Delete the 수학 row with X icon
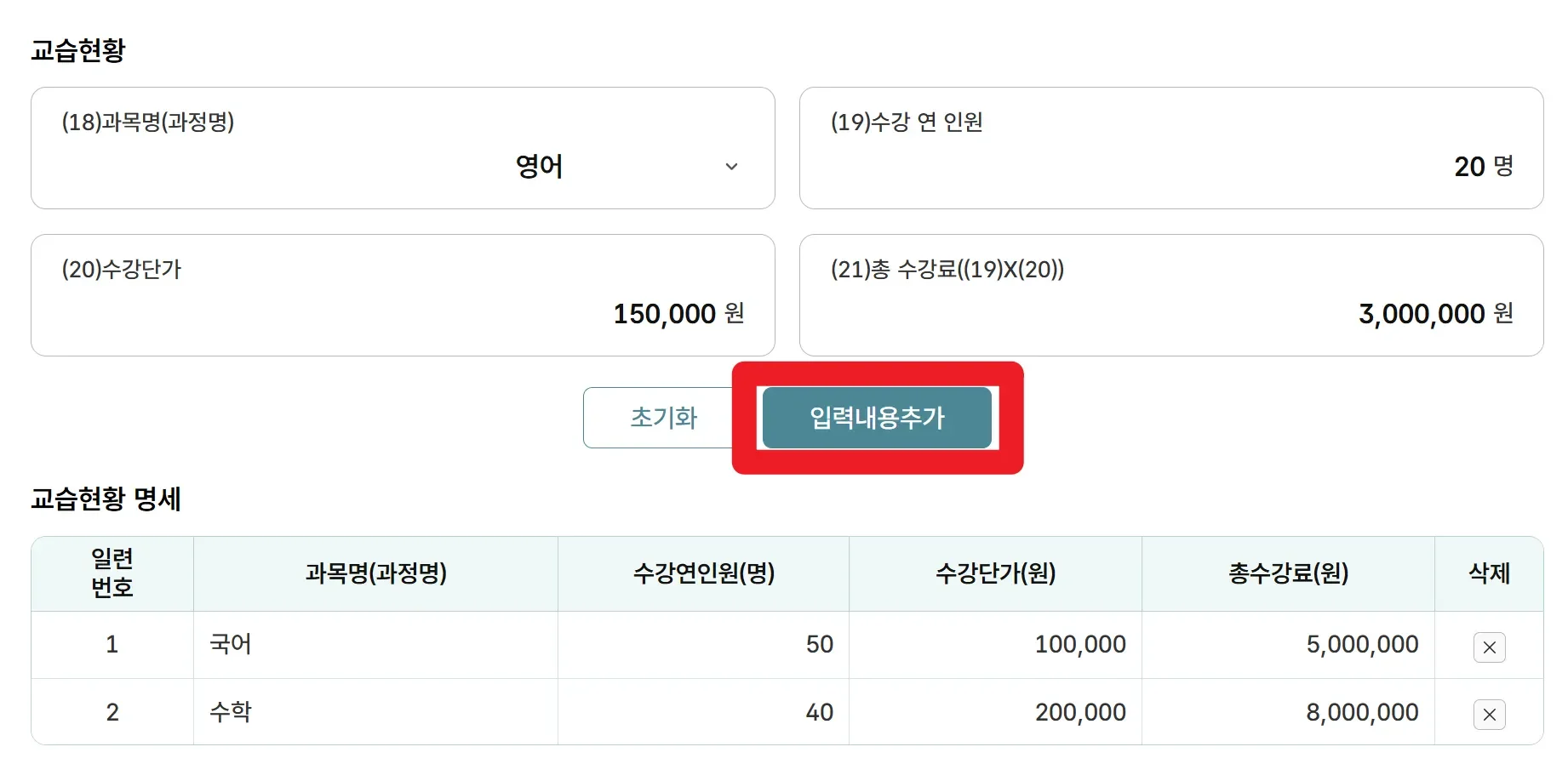Image resolution: width=1568 pixels, height=781 pixels. pyautogui.click(x=1489, y=715)
